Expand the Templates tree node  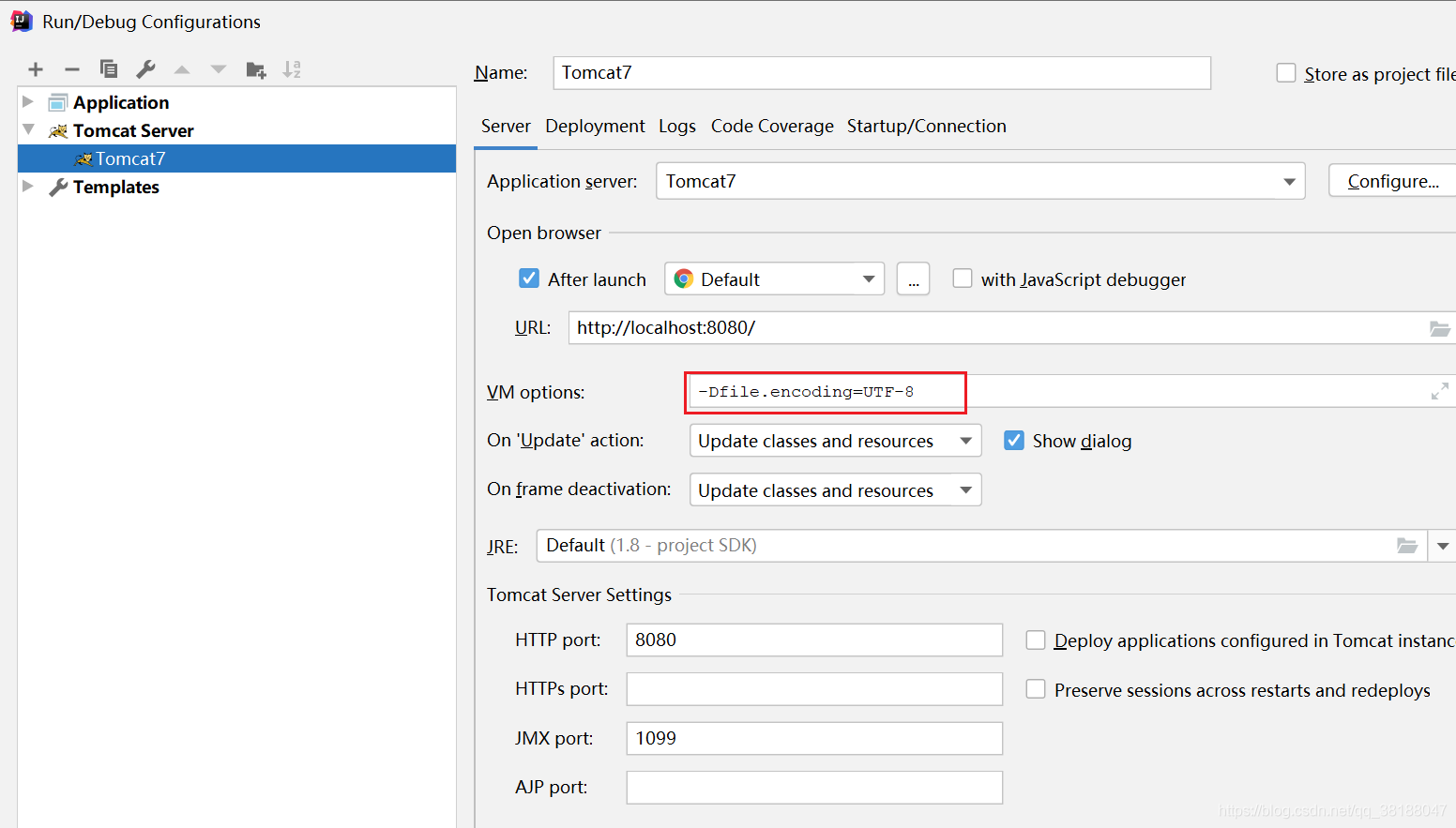click(x=28, y=186)
